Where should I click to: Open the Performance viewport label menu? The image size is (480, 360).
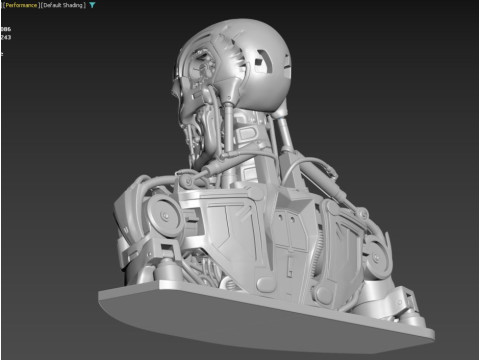[21, 5]
